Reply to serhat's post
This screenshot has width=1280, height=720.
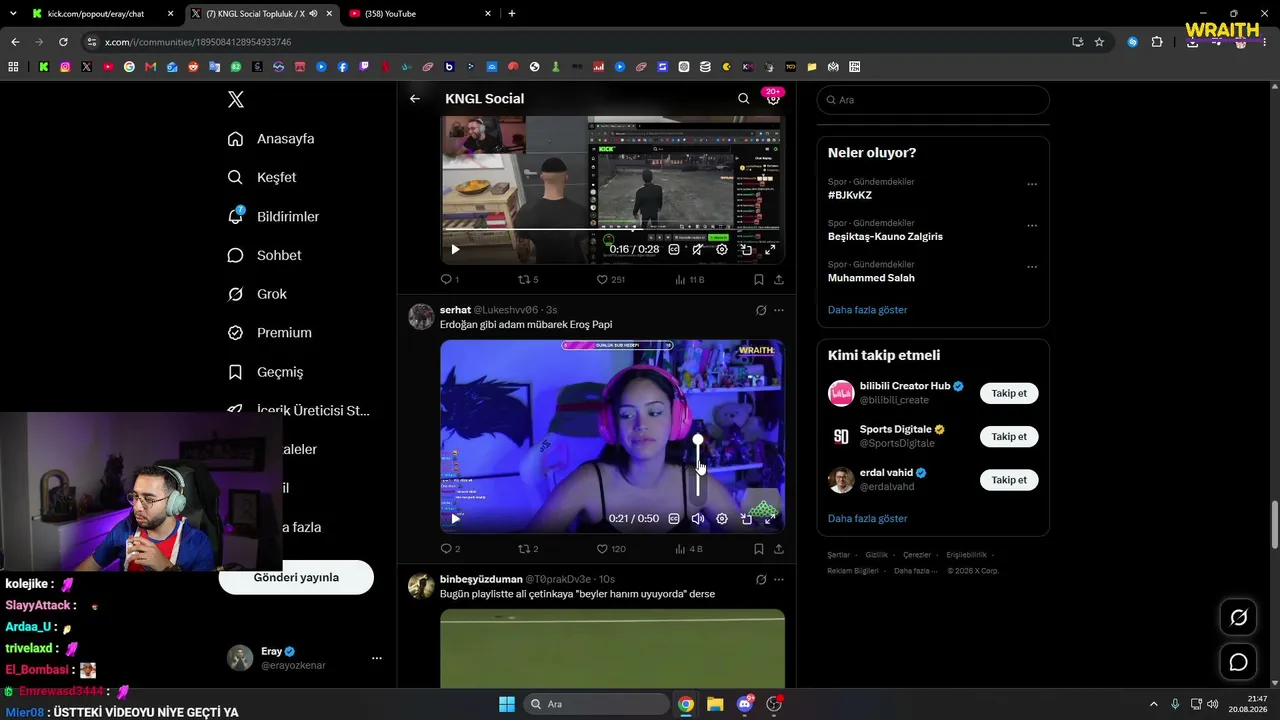click(x=450, y=549)
